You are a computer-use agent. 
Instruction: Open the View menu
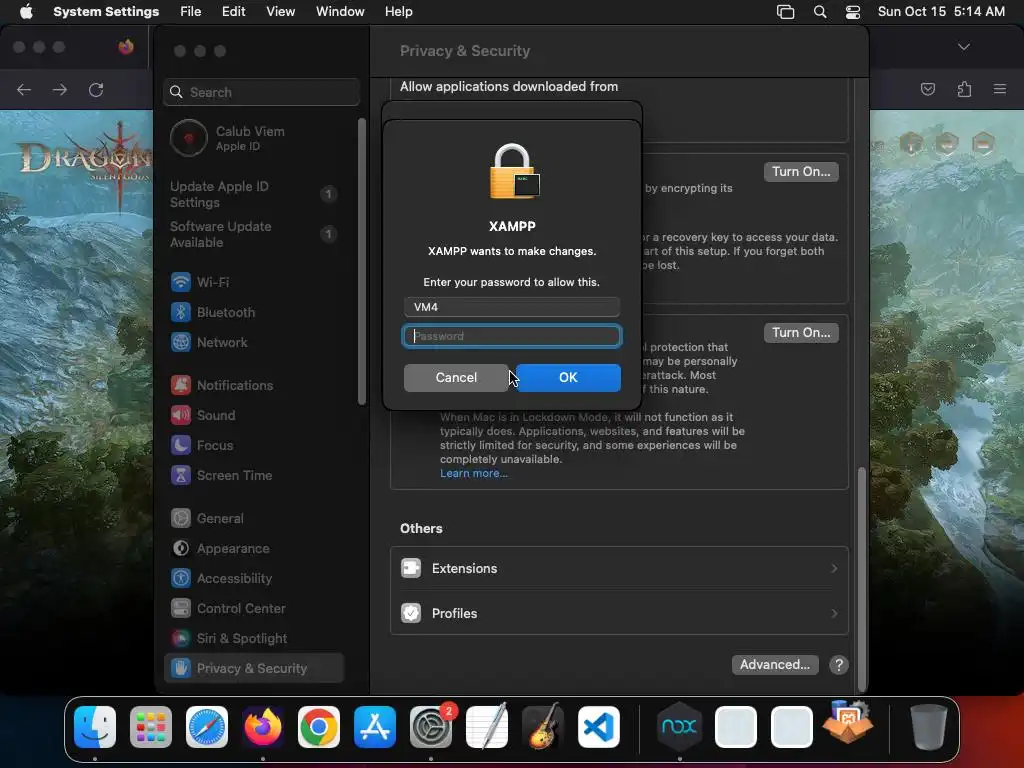pos(280,12)
